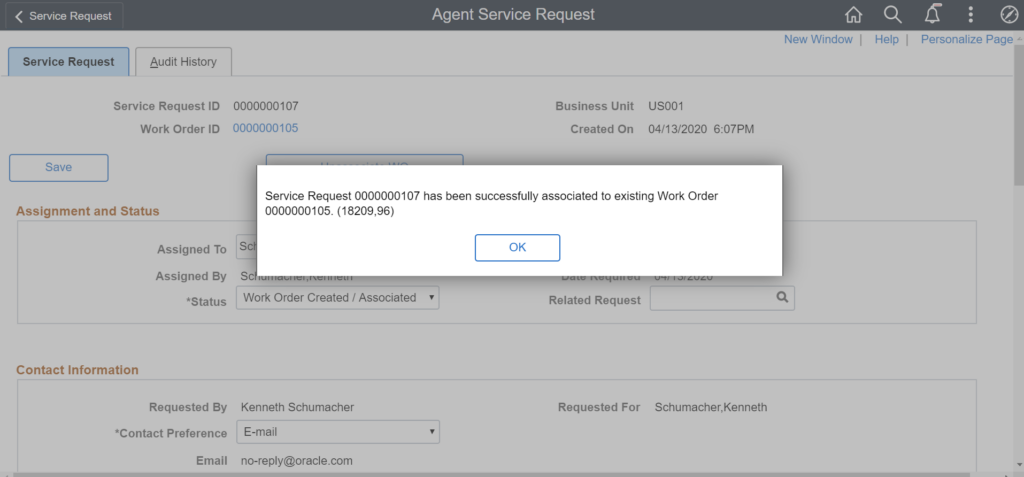Click the Home icon in header
The image size is (1024, 477).
click(853, 15)
